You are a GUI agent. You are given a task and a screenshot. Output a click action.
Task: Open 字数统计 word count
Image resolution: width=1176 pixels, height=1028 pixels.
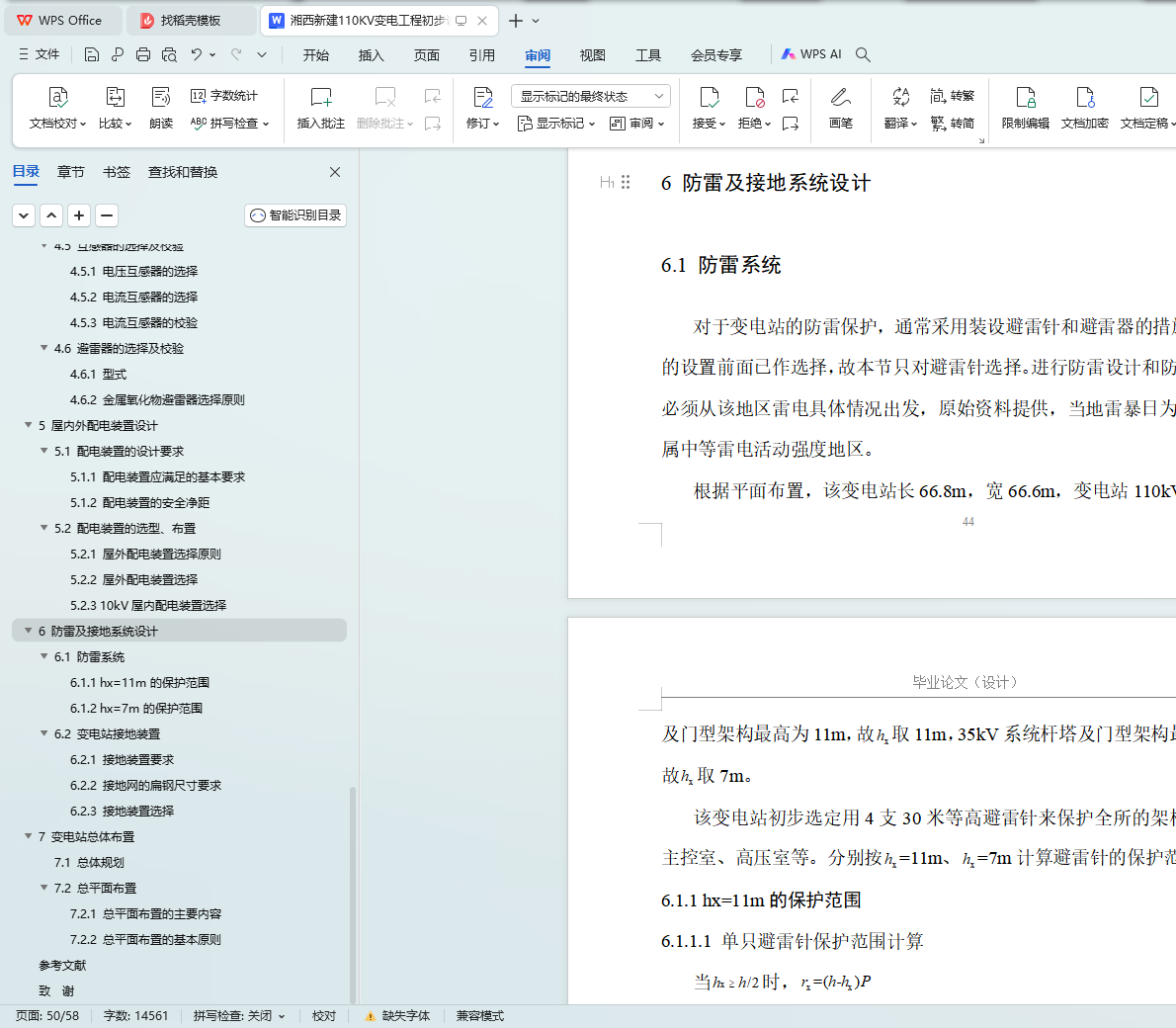(x=224, y=95)
